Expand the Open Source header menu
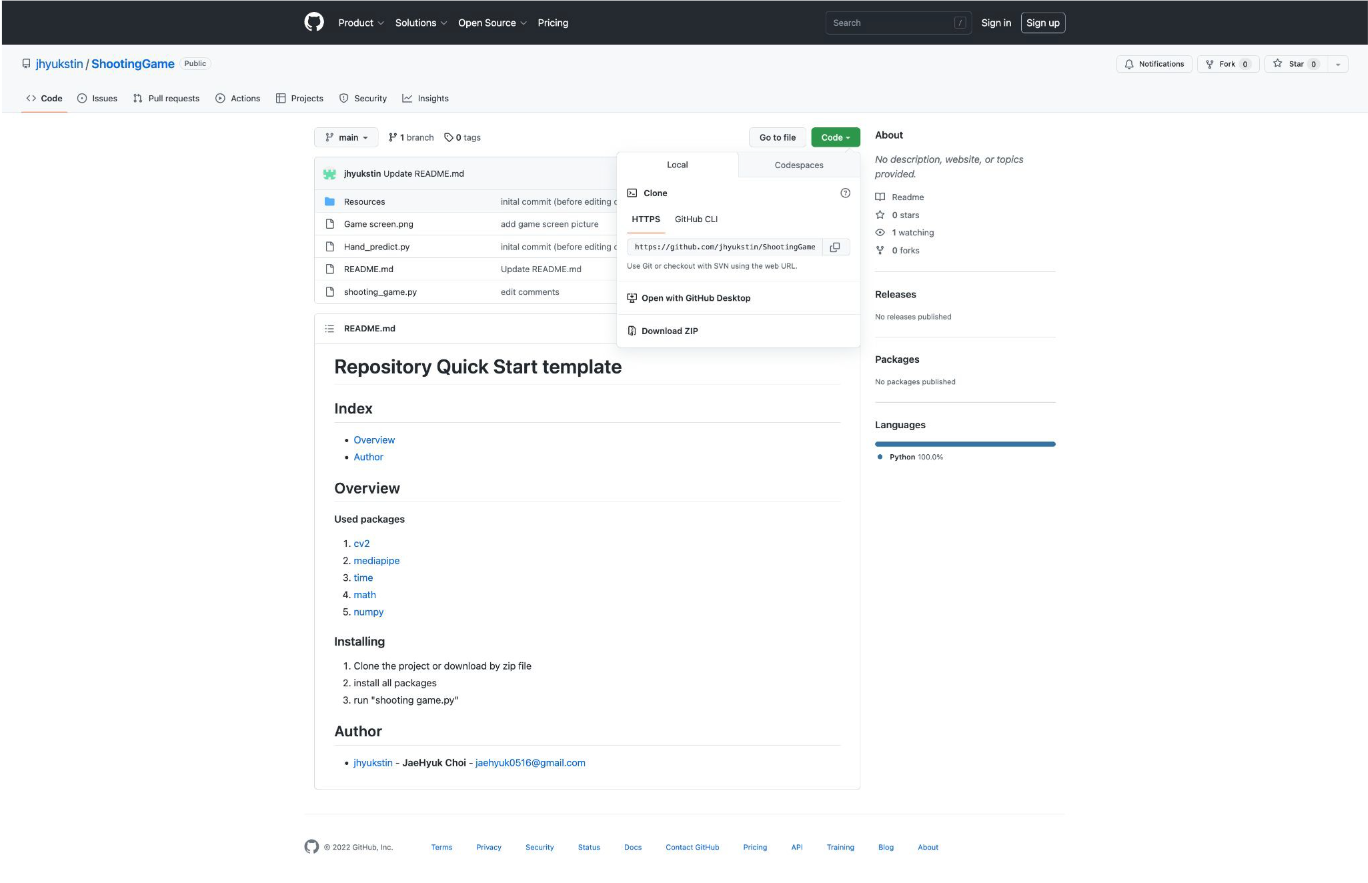This screenshot has height=883, width=1368. click(492, 23)
